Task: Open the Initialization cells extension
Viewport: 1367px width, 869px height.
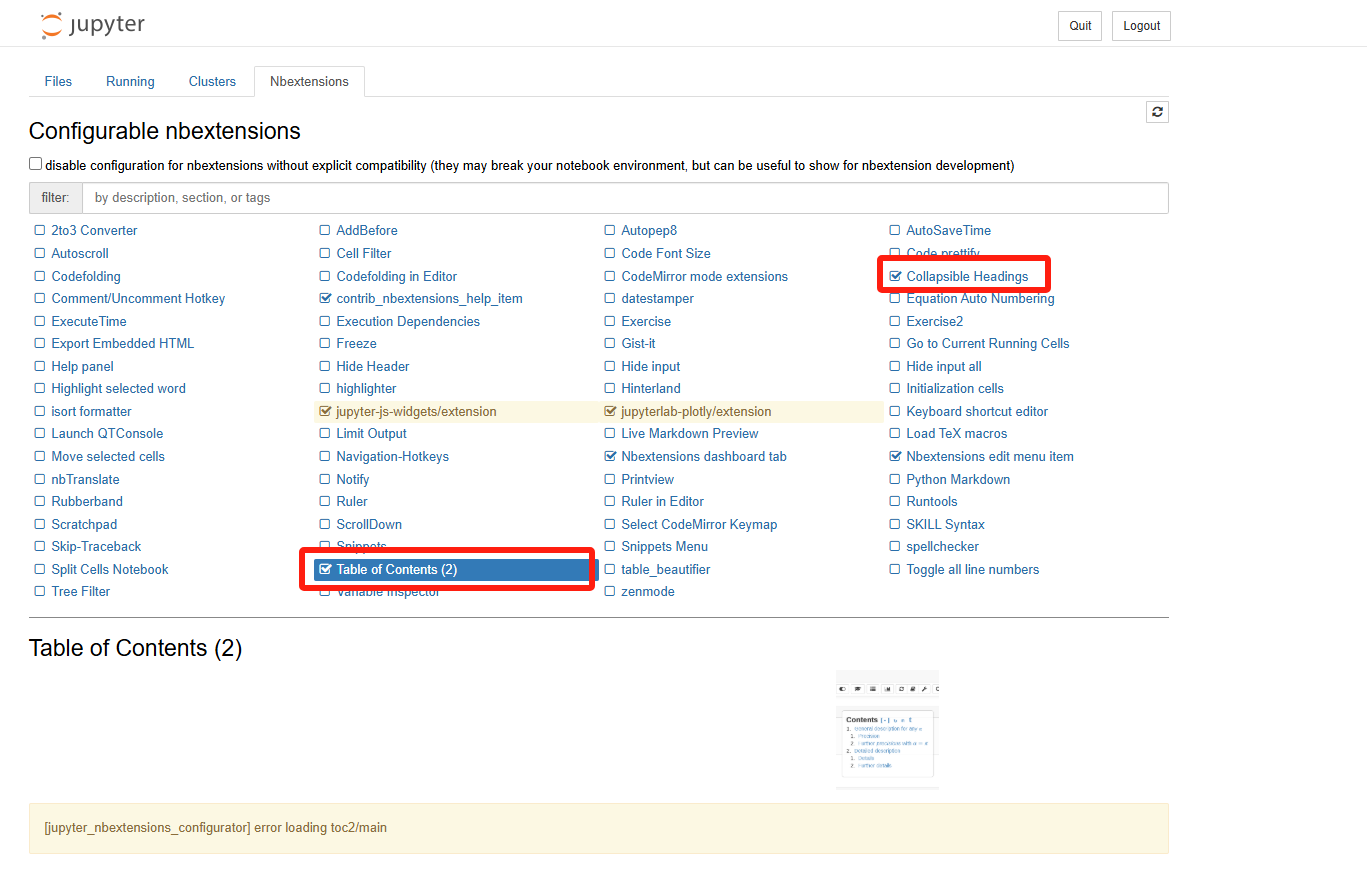Action: pos(955,389)
